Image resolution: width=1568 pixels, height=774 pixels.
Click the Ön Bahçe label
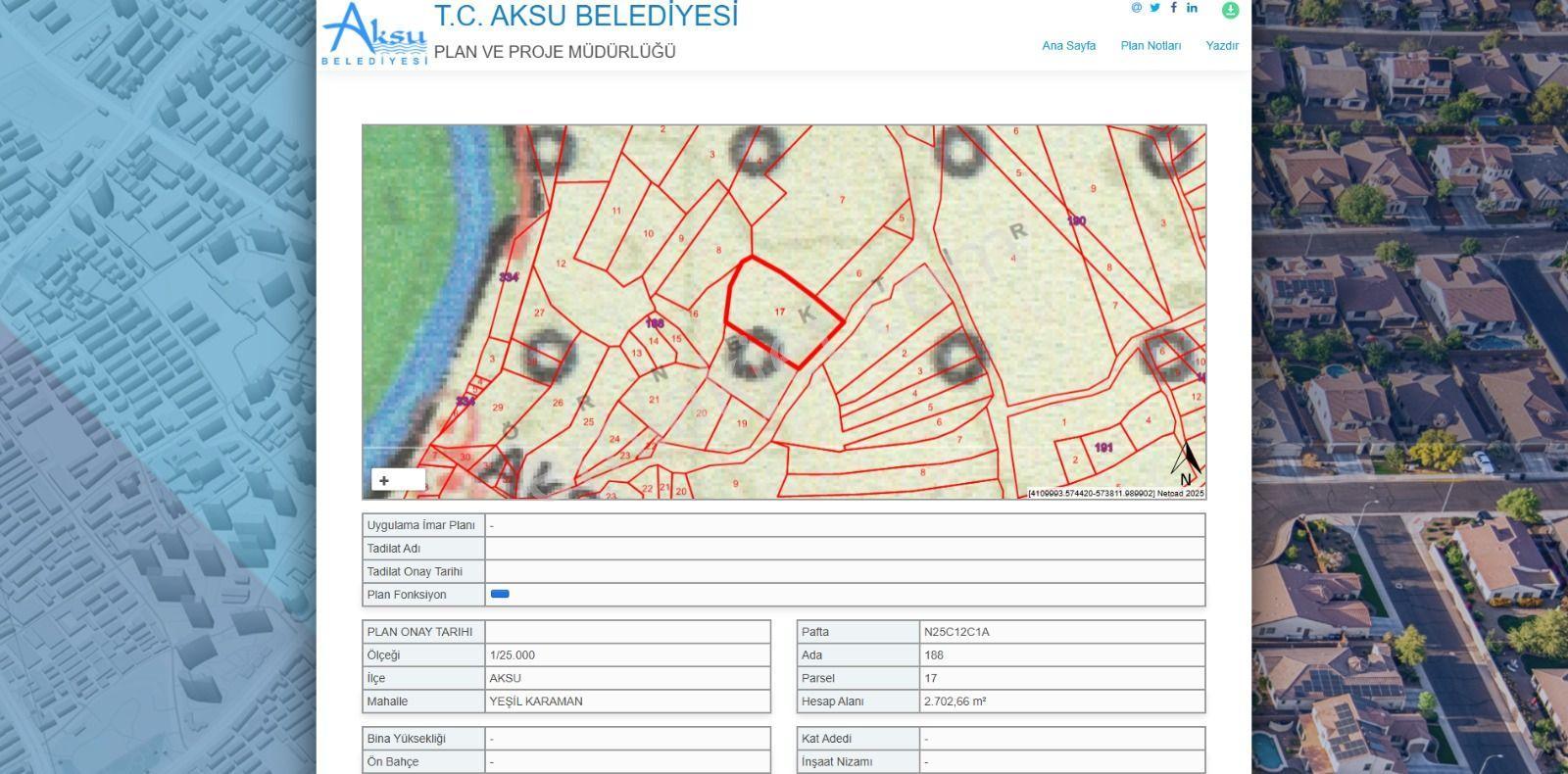pos(393,761)
